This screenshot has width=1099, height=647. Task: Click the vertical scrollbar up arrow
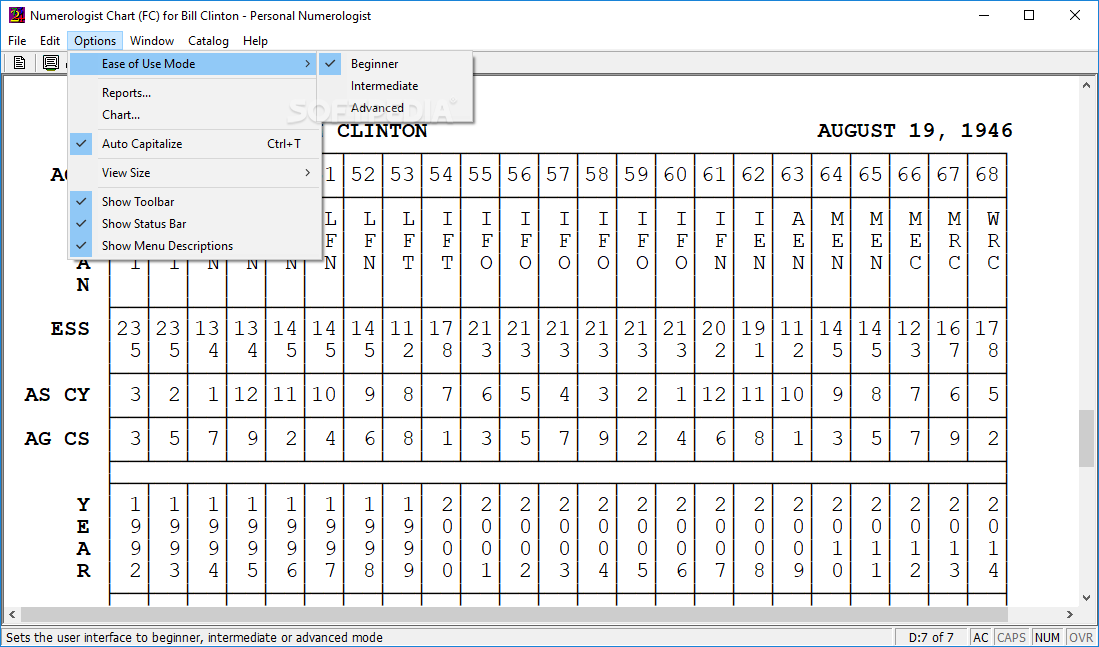pyautogui.click(x=1086, y=84)
